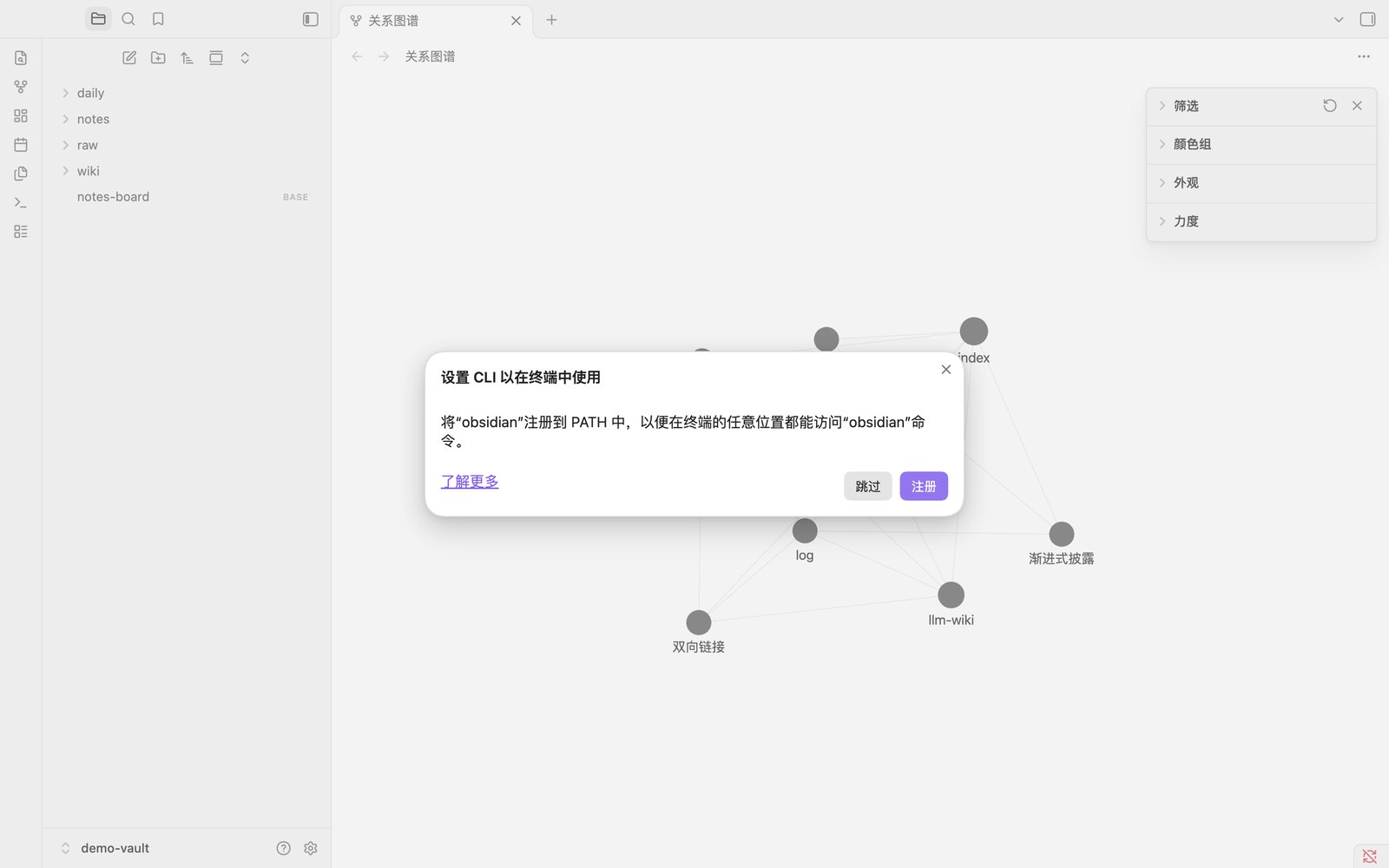
Task: Open the file explorer folder icon
Action: 98,19
